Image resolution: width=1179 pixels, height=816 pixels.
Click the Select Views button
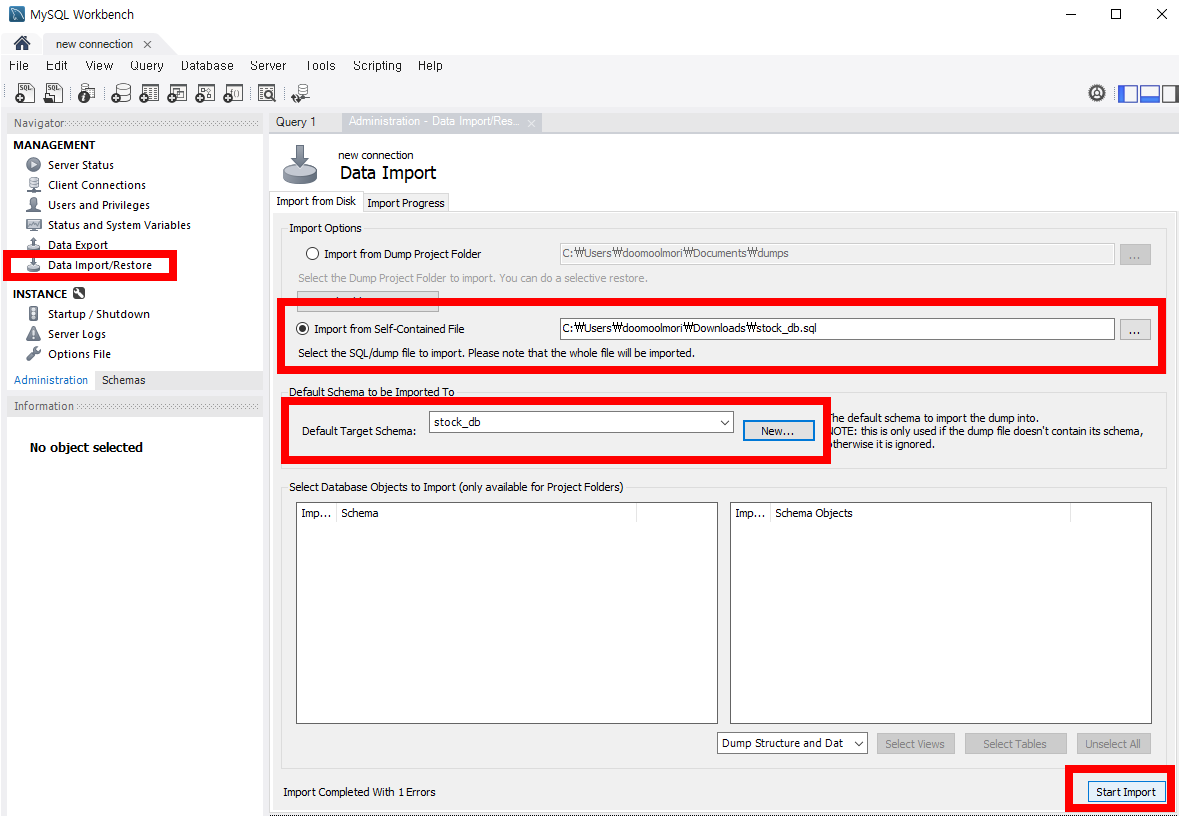pyautogui.click(x=914, y=744)
